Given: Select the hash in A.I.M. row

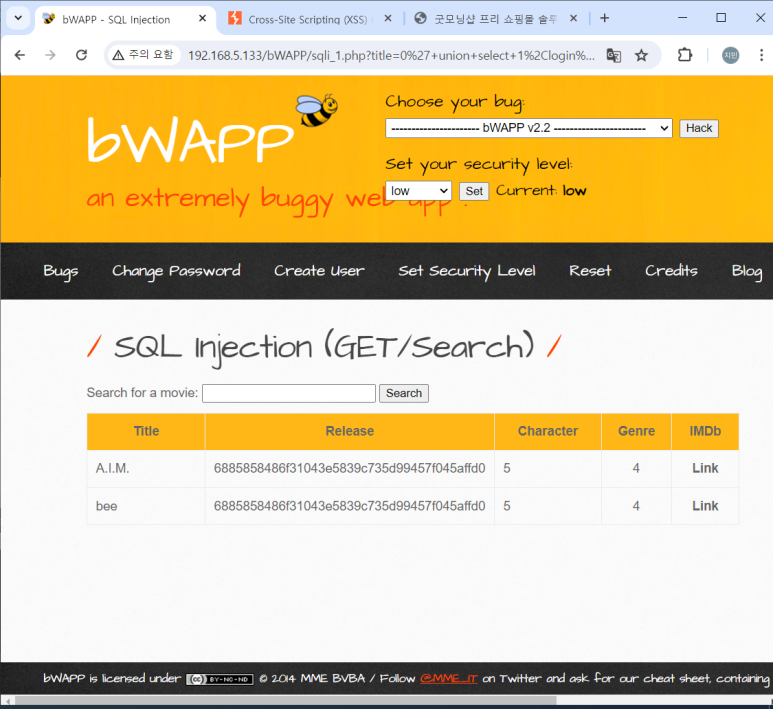Looking at the screenshot, I should point(350,468).
